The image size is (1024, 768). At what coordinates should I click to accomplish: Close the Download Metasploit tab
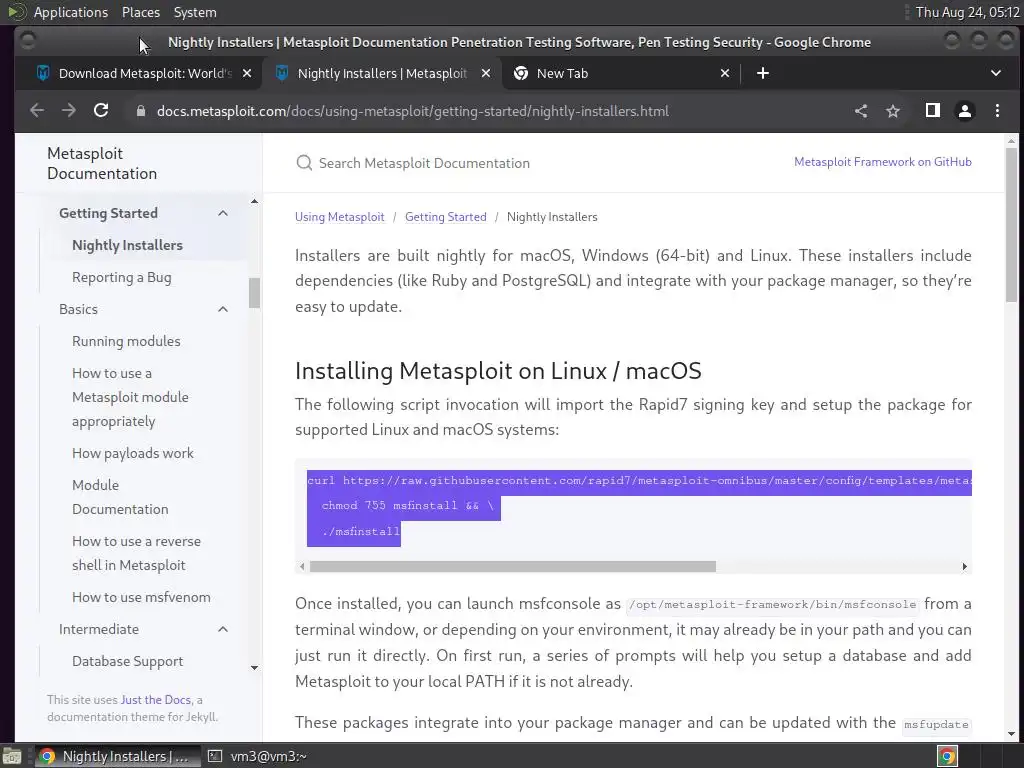tap(247, 73)
